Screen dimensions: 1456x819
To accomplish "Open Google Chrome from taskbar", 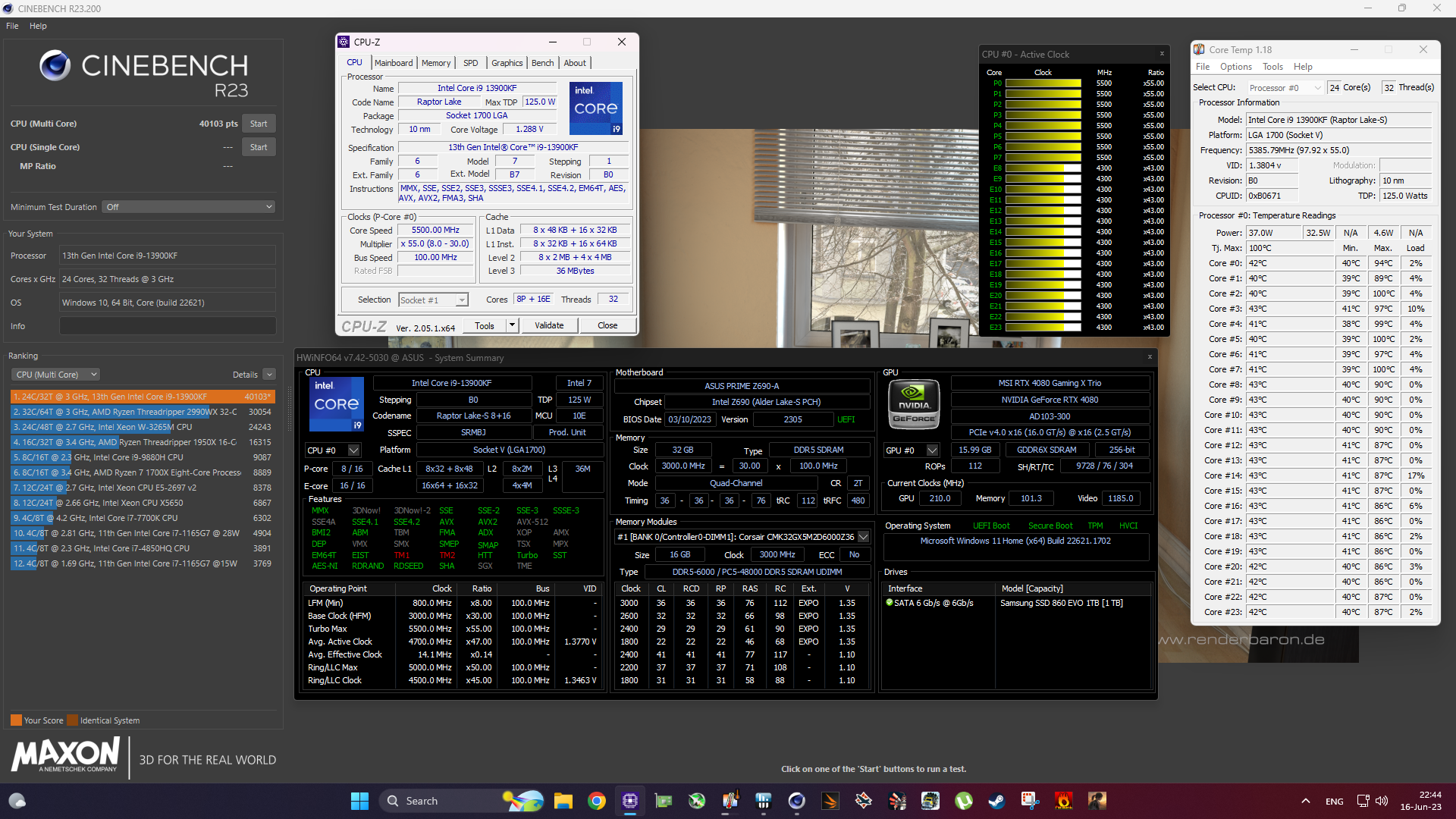I will [x=597, y=801].
